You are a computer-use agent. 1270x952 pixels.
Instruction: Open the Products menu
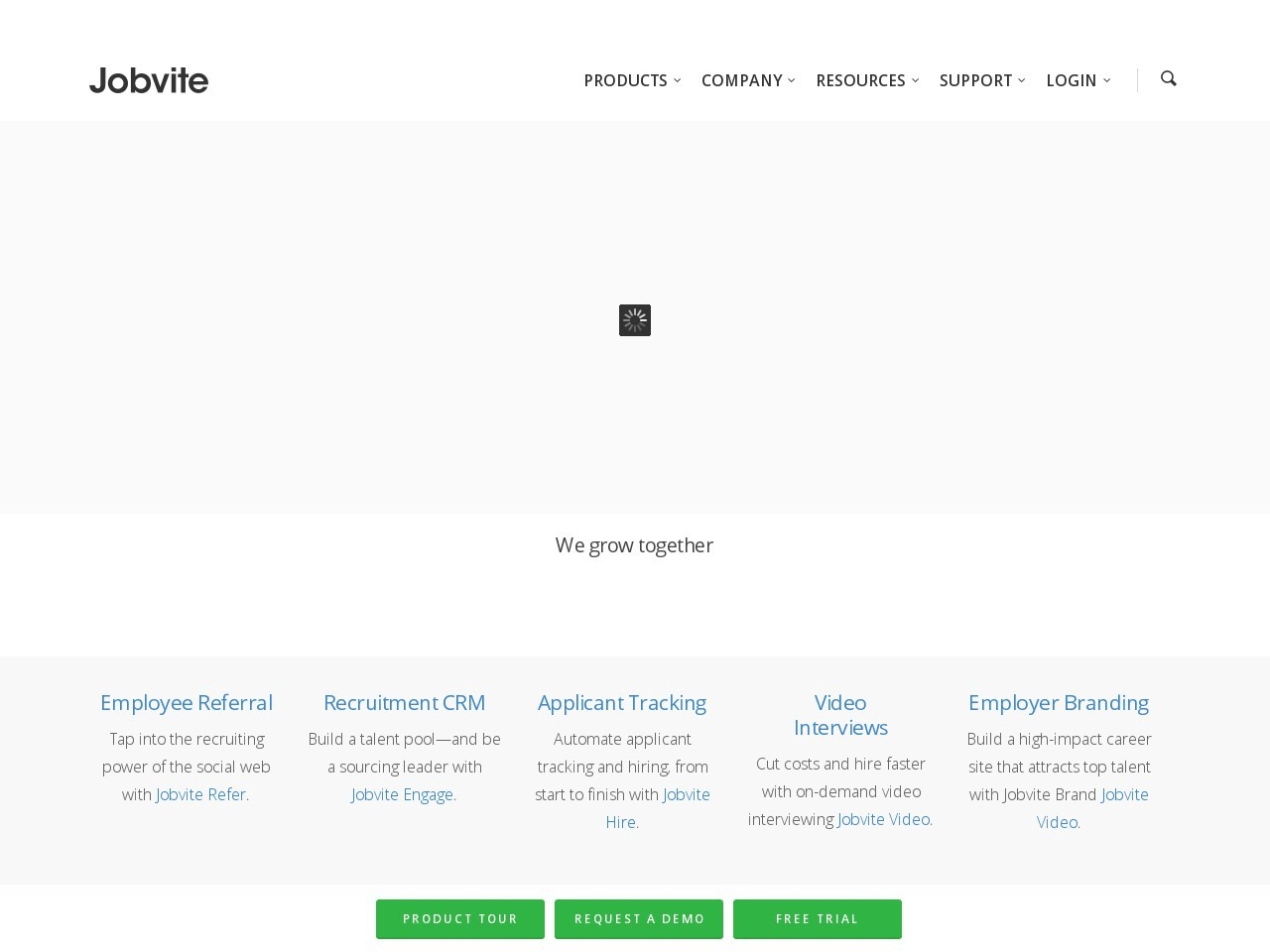[625, 80]
